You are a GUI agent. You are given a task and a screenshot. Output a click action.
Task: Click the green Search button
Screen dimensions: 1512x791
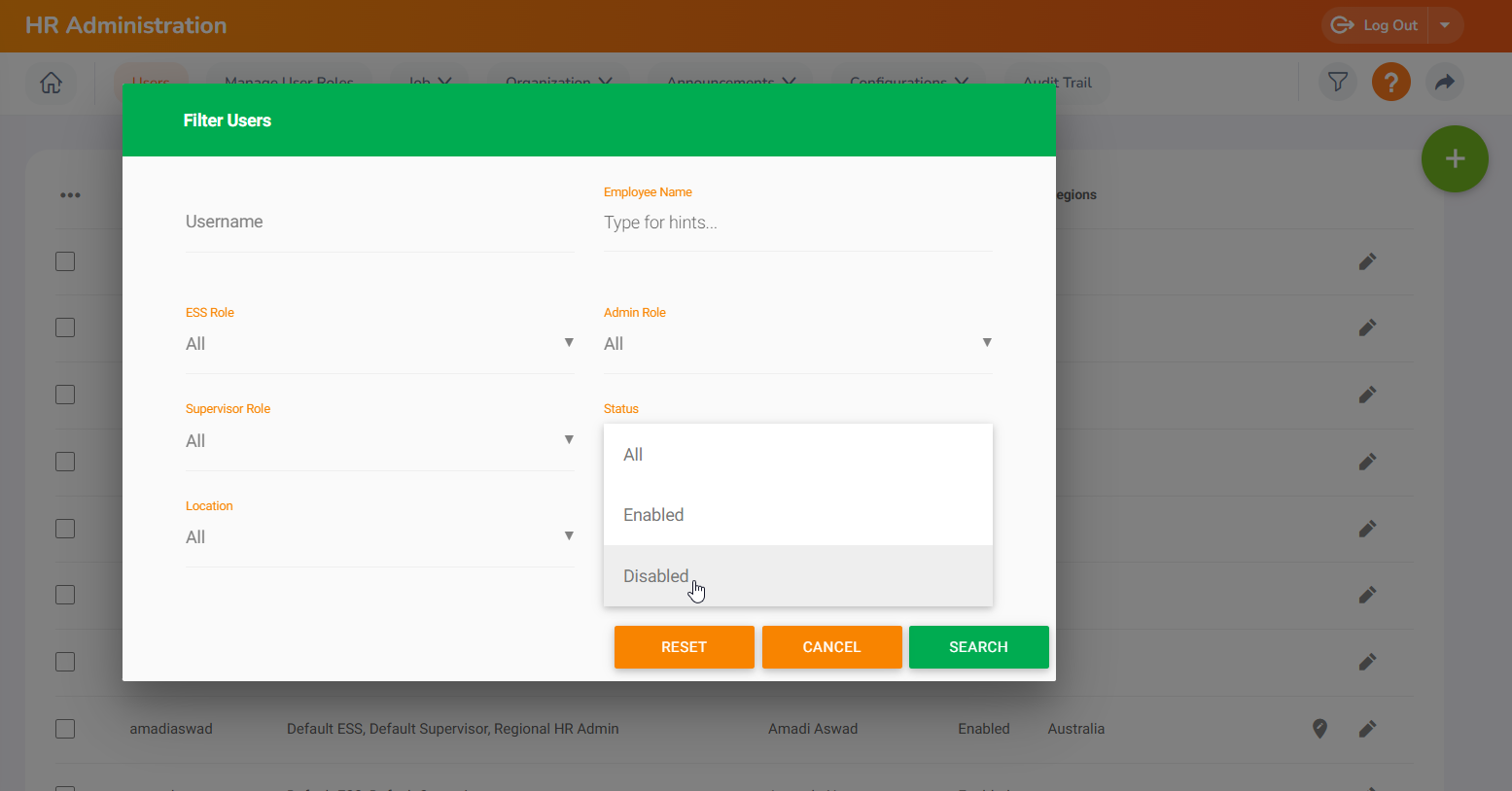[978, 647]
